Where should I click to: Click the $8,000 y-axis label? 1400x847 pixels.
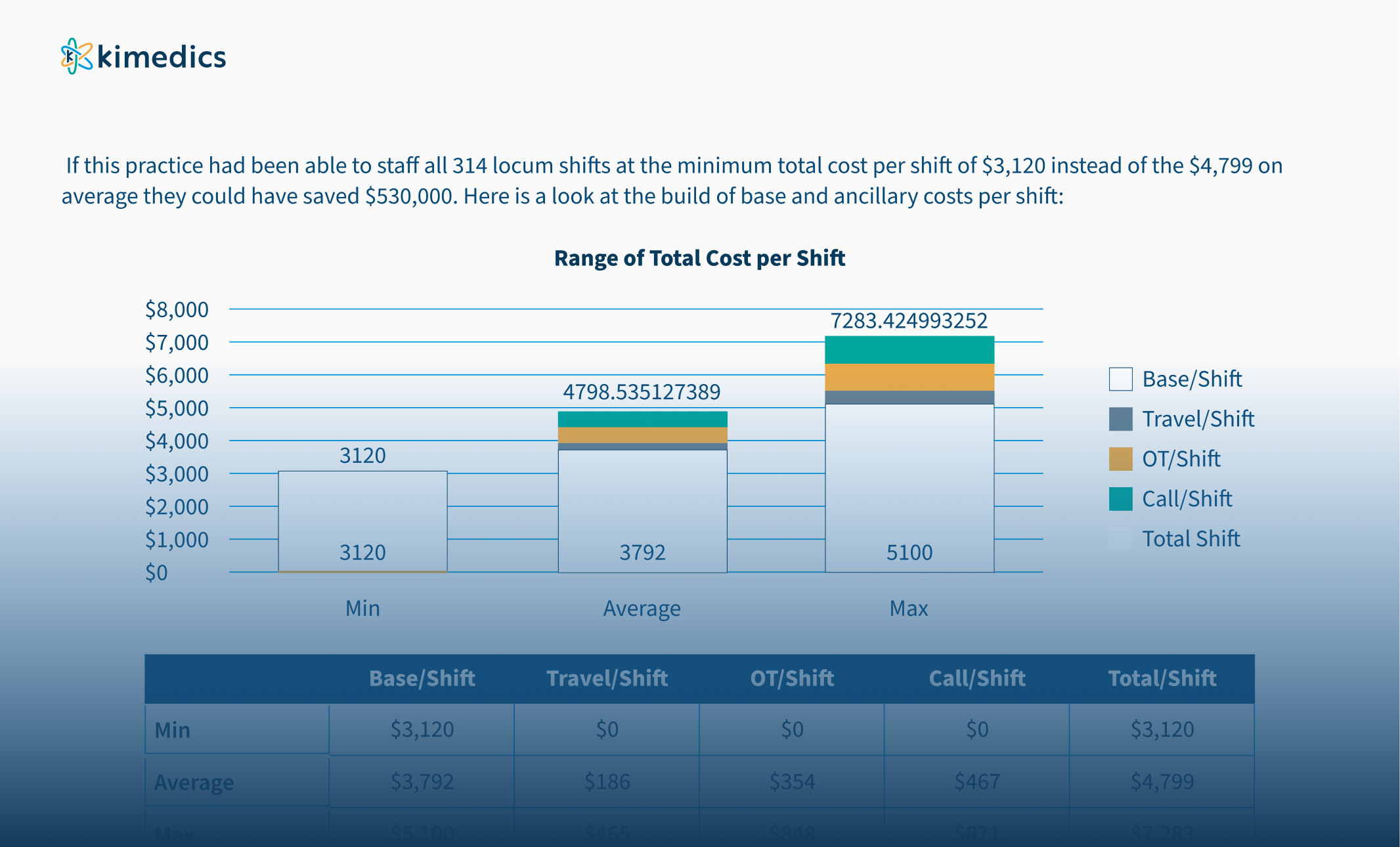(177, 309)
